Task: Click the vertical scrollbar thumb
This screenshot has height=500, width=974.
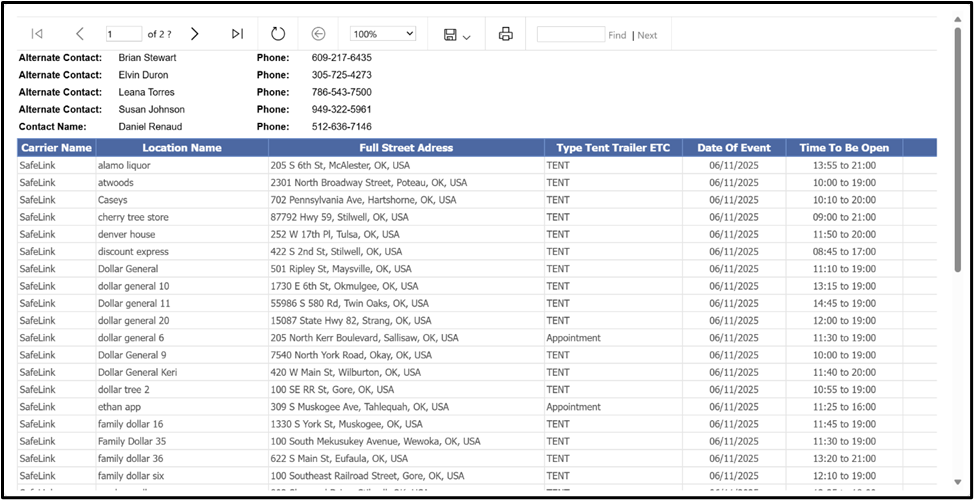Action: [x=957, y=149]
